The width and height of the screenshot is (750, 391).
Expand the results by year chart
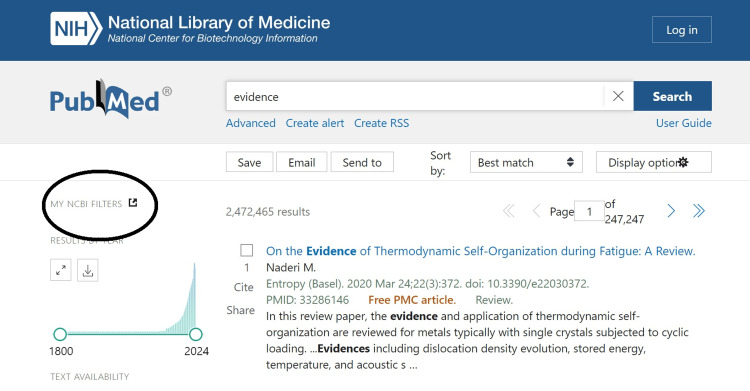tap(61, 270)
